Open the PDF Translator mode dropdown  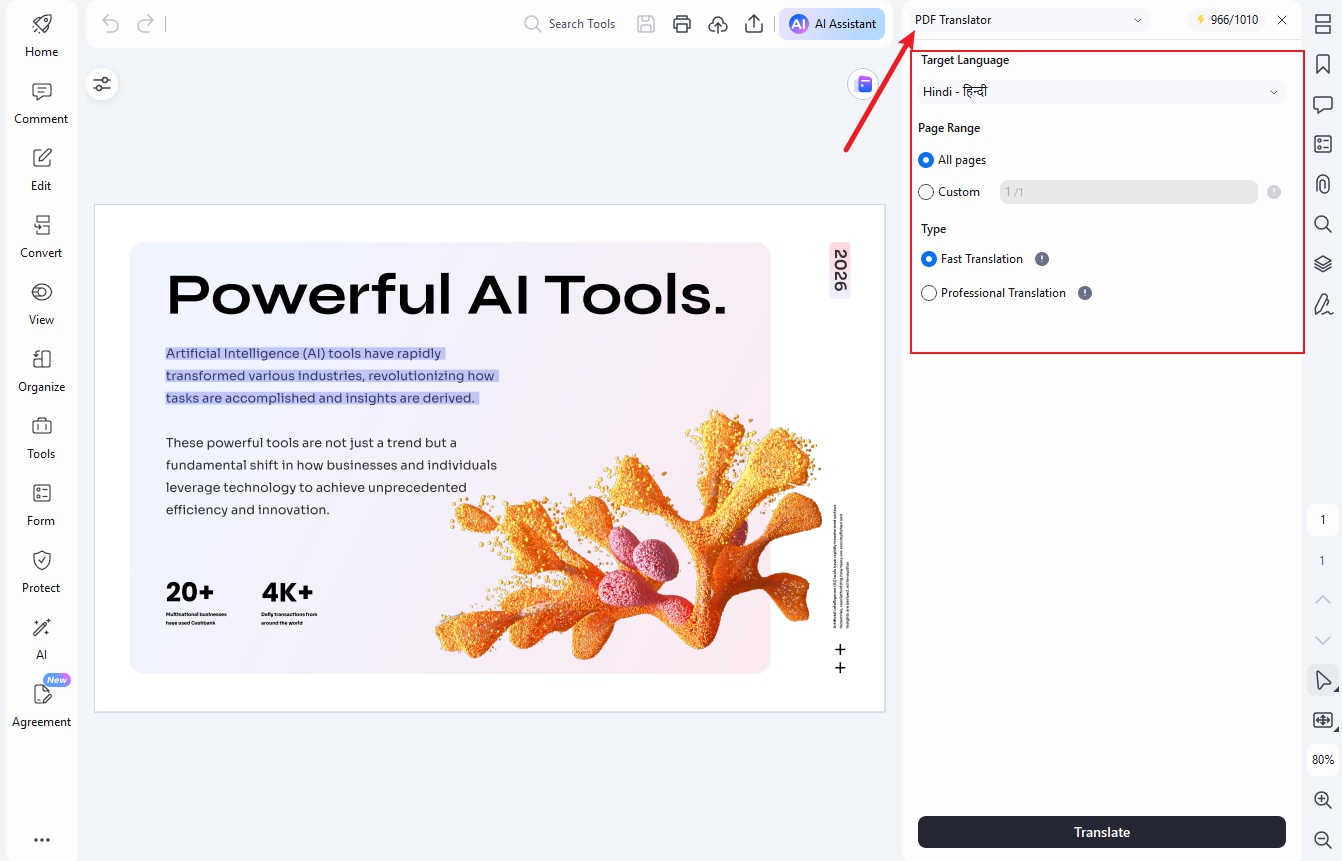(1029, 20)
